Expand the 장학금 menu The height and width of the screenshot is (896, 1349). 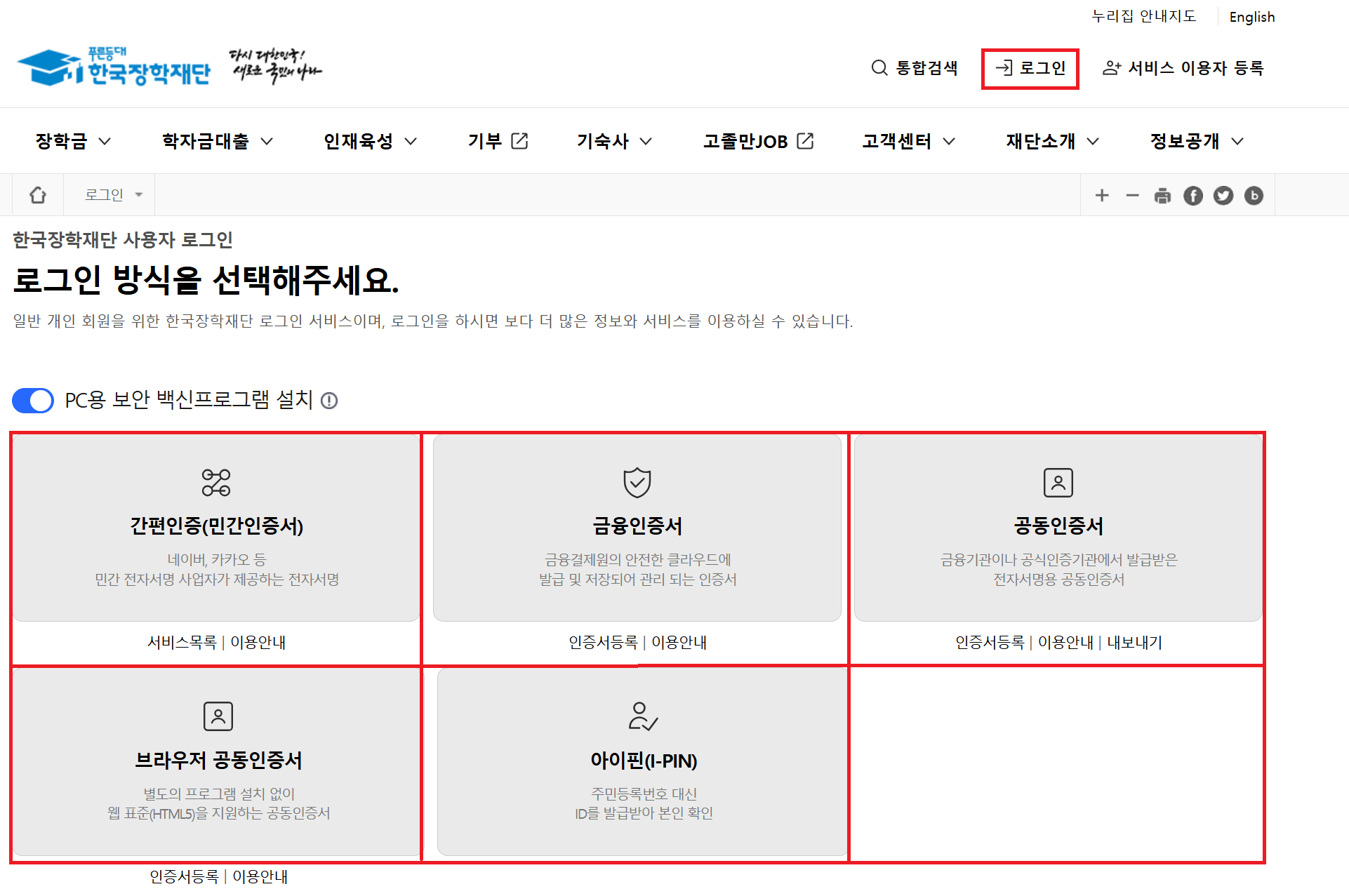[73, 142]
